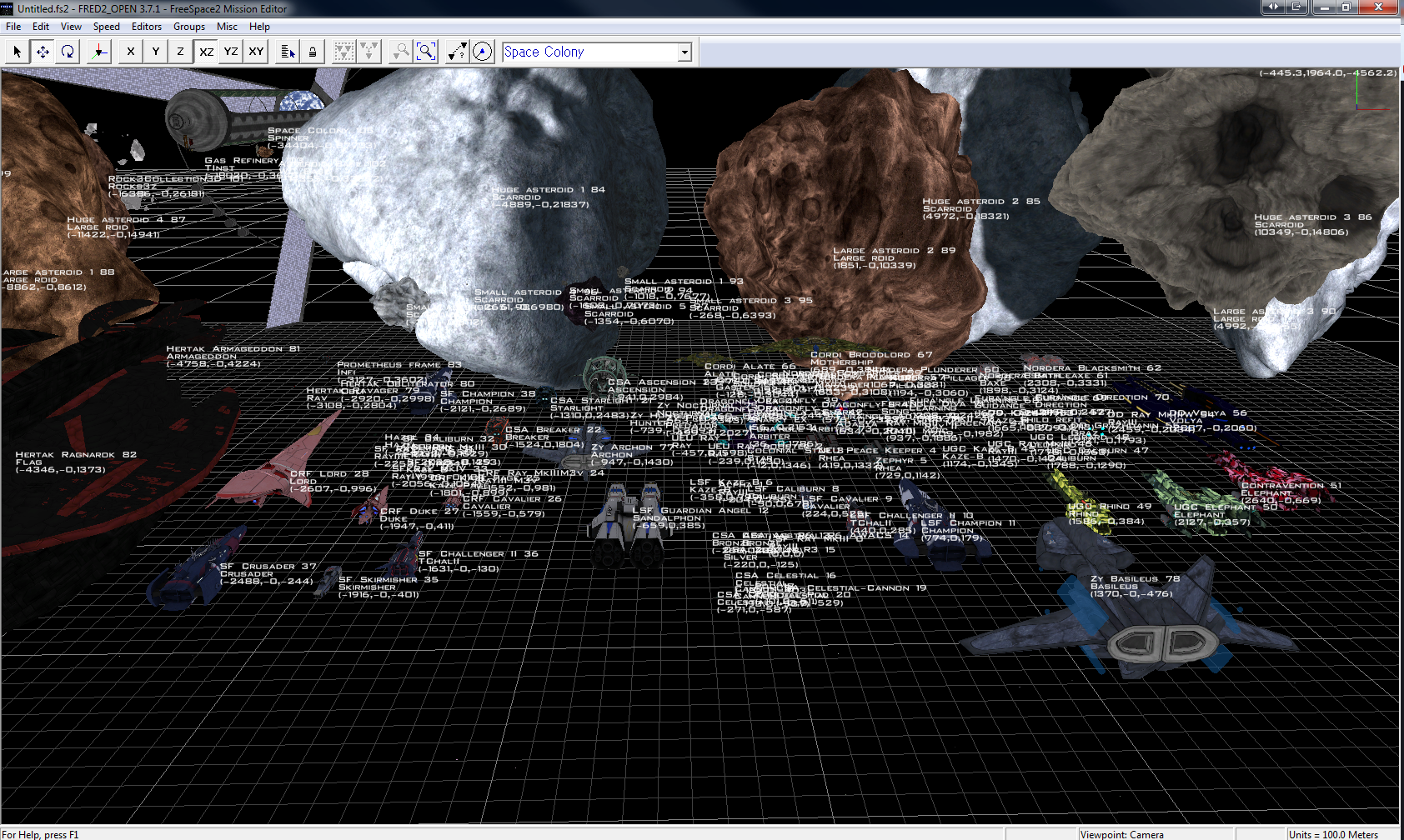Switch to Select and Rotate tool
Viewport: 1404px width, 840px height.
coord(68,52)
